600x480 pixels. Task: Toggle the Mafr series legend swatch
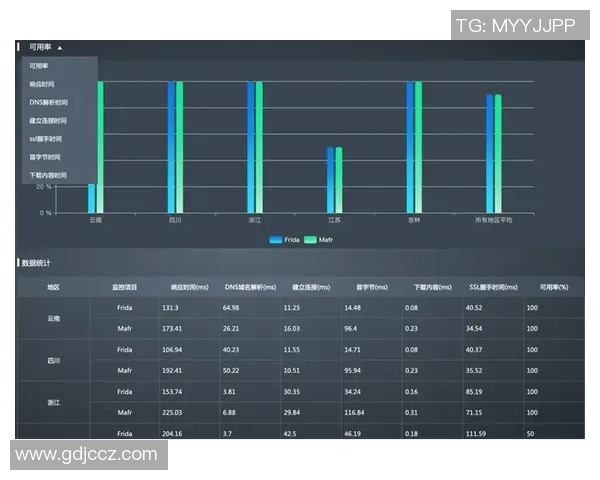(x=311, y=240)
